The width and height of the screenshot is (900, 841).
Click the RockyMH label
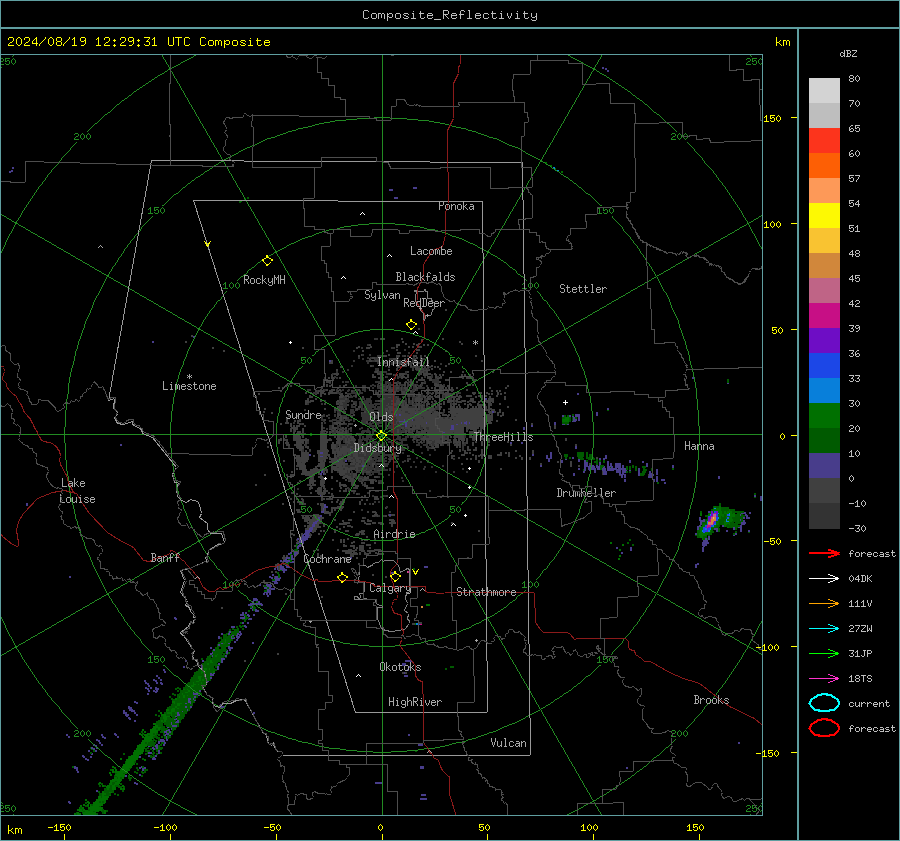[264, 280]
